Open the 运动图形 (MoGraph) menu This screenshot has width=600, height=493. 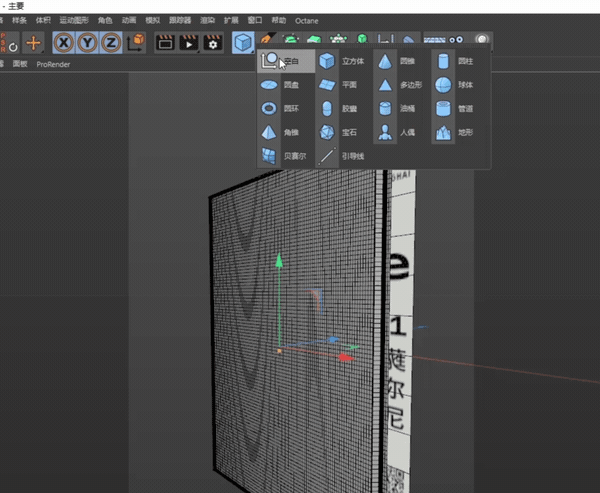[74, 21]
